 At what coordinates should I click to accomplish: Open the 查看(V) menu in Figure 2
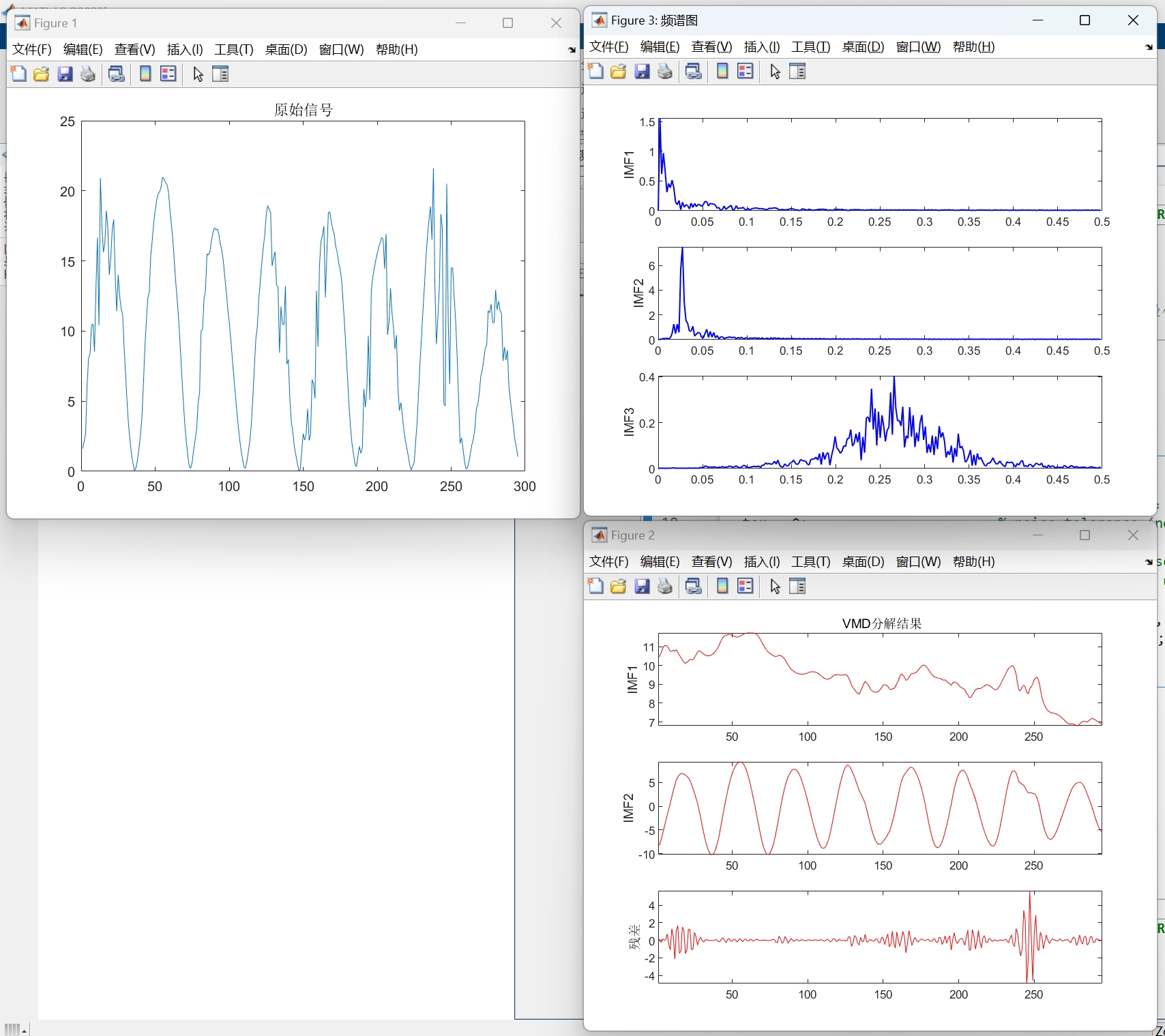click(711, 561)
